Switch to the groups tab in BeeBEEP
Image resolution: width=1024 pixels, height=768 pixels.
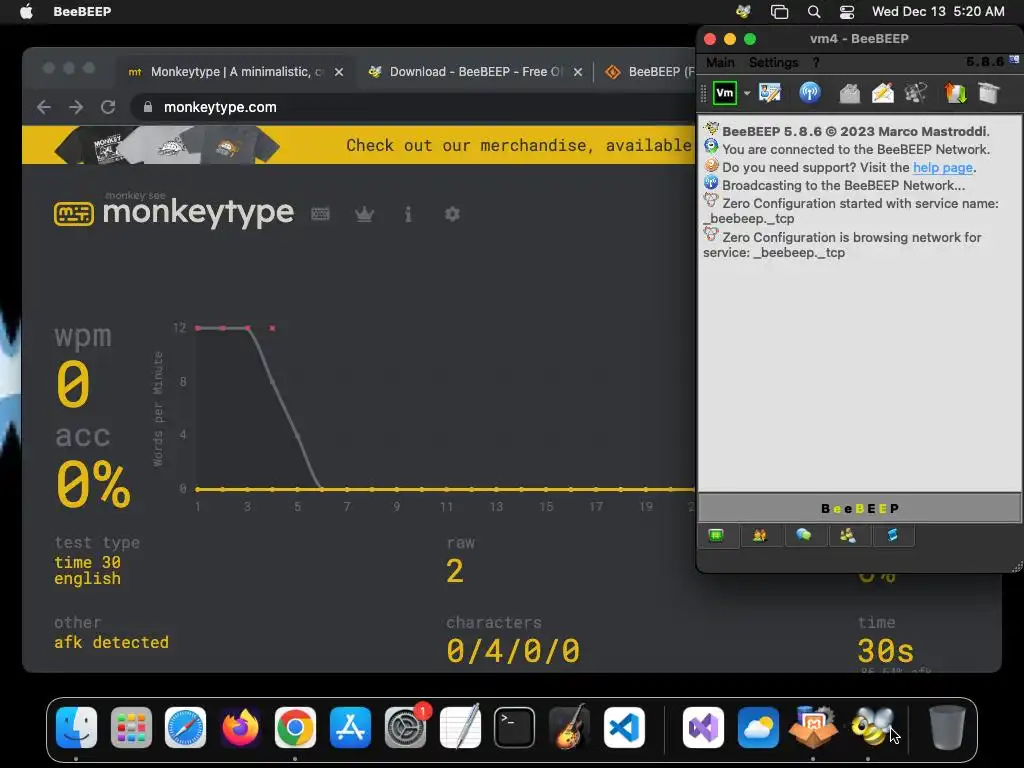(848, 536)
